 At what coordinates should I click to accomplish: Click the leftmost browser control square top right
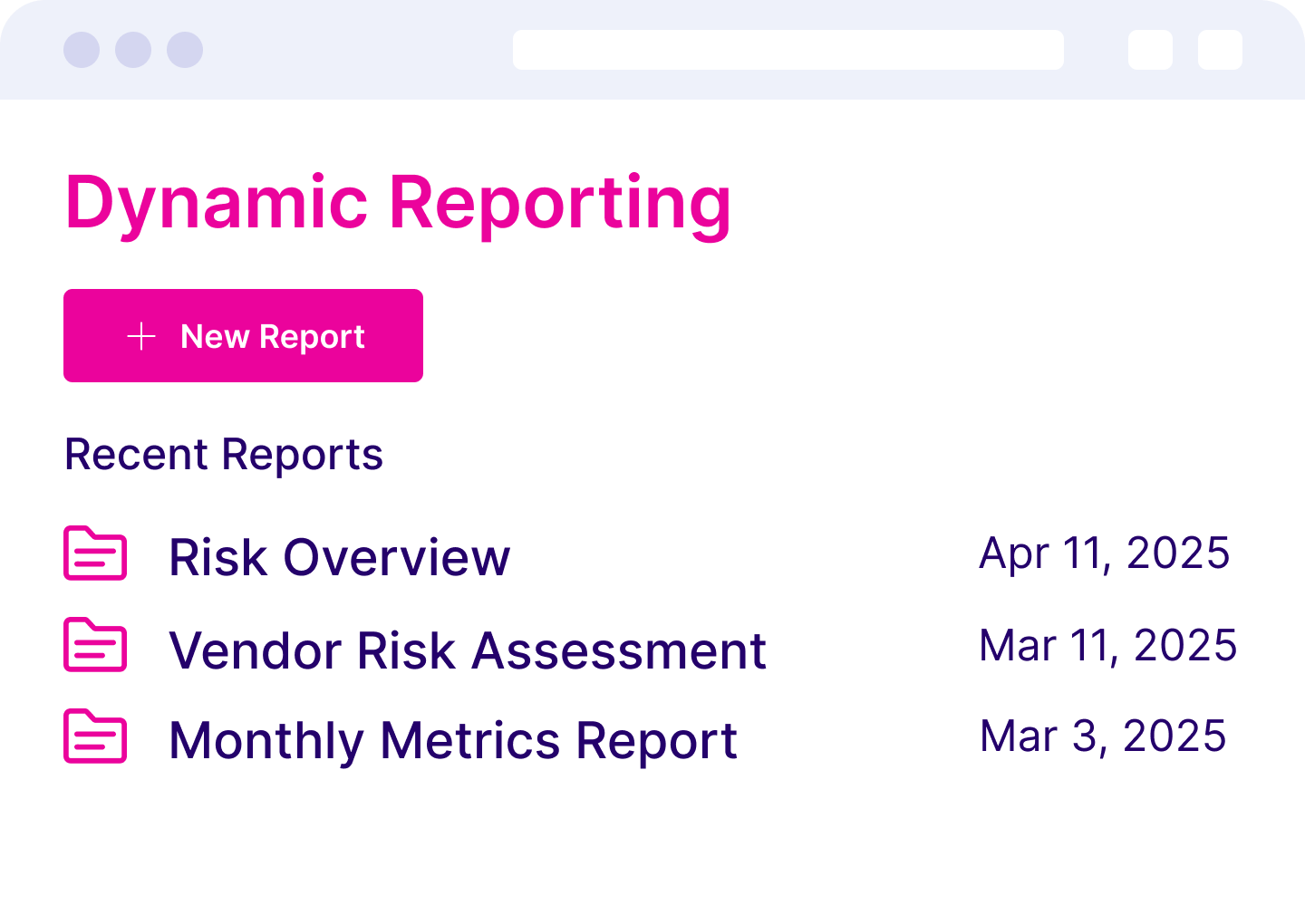point(1150,51)
